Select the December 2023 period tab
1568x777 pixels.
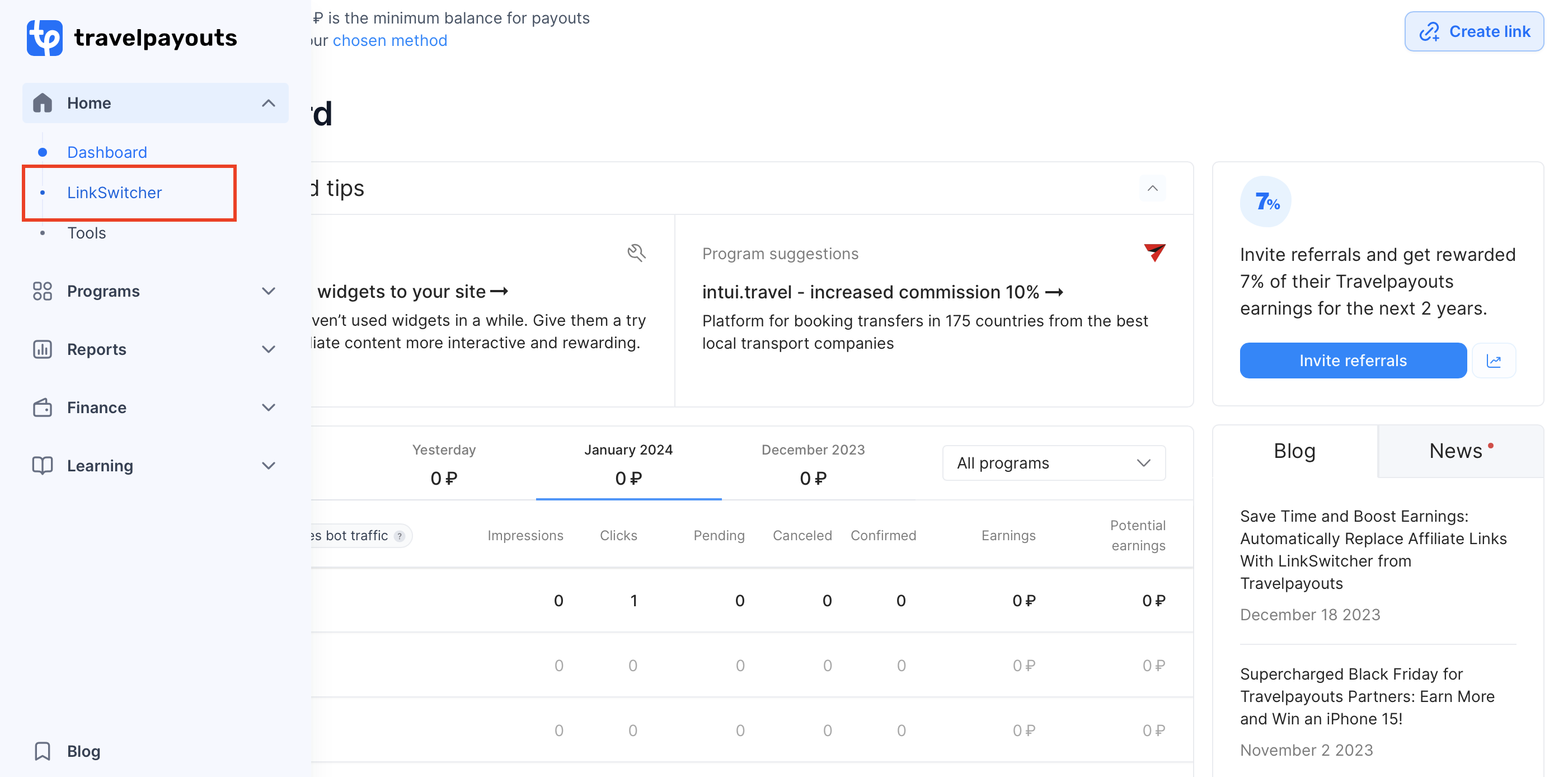coord(813,464)
